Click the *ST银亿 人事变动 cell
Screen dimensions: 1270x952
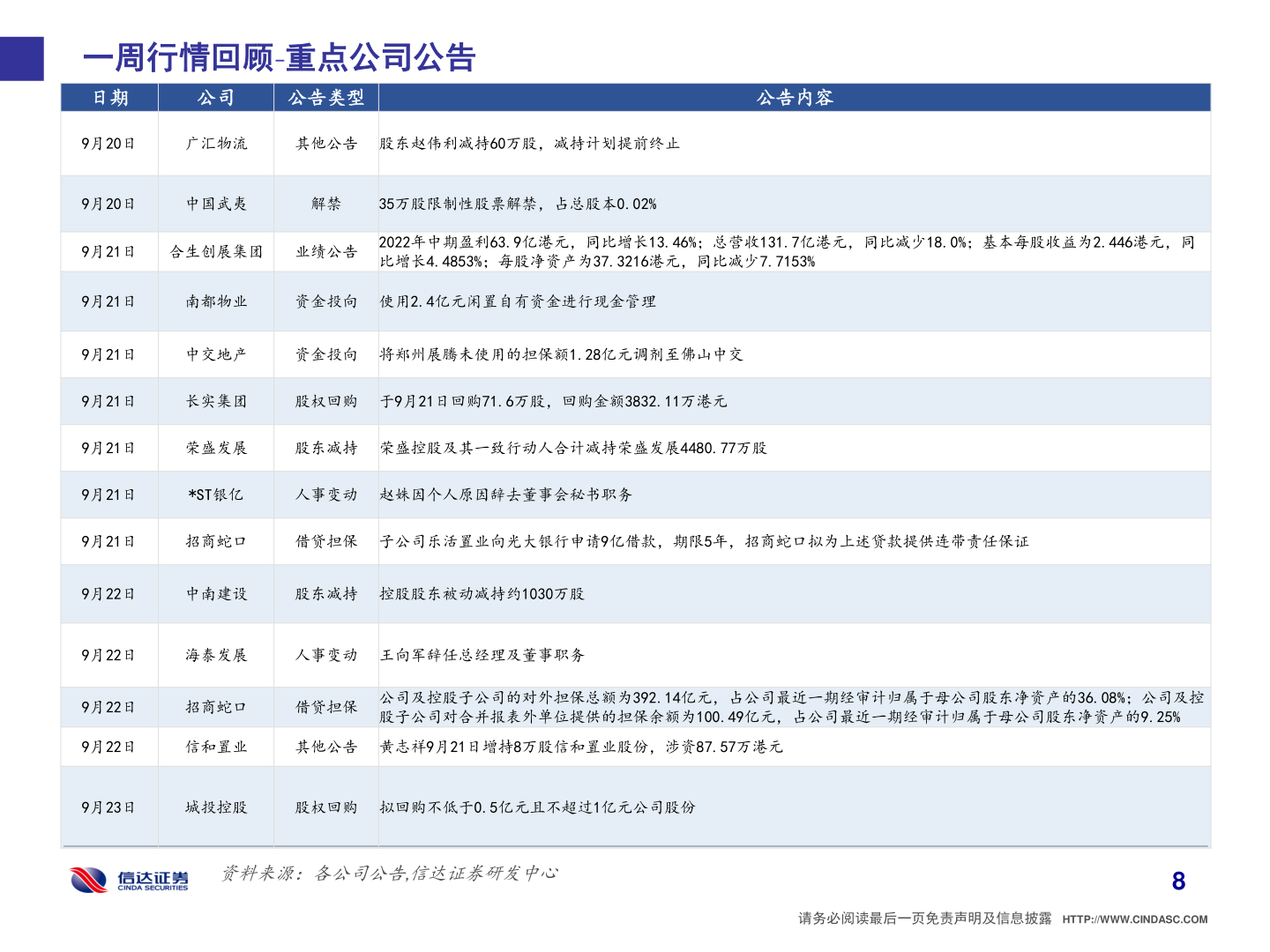point(325,495)
